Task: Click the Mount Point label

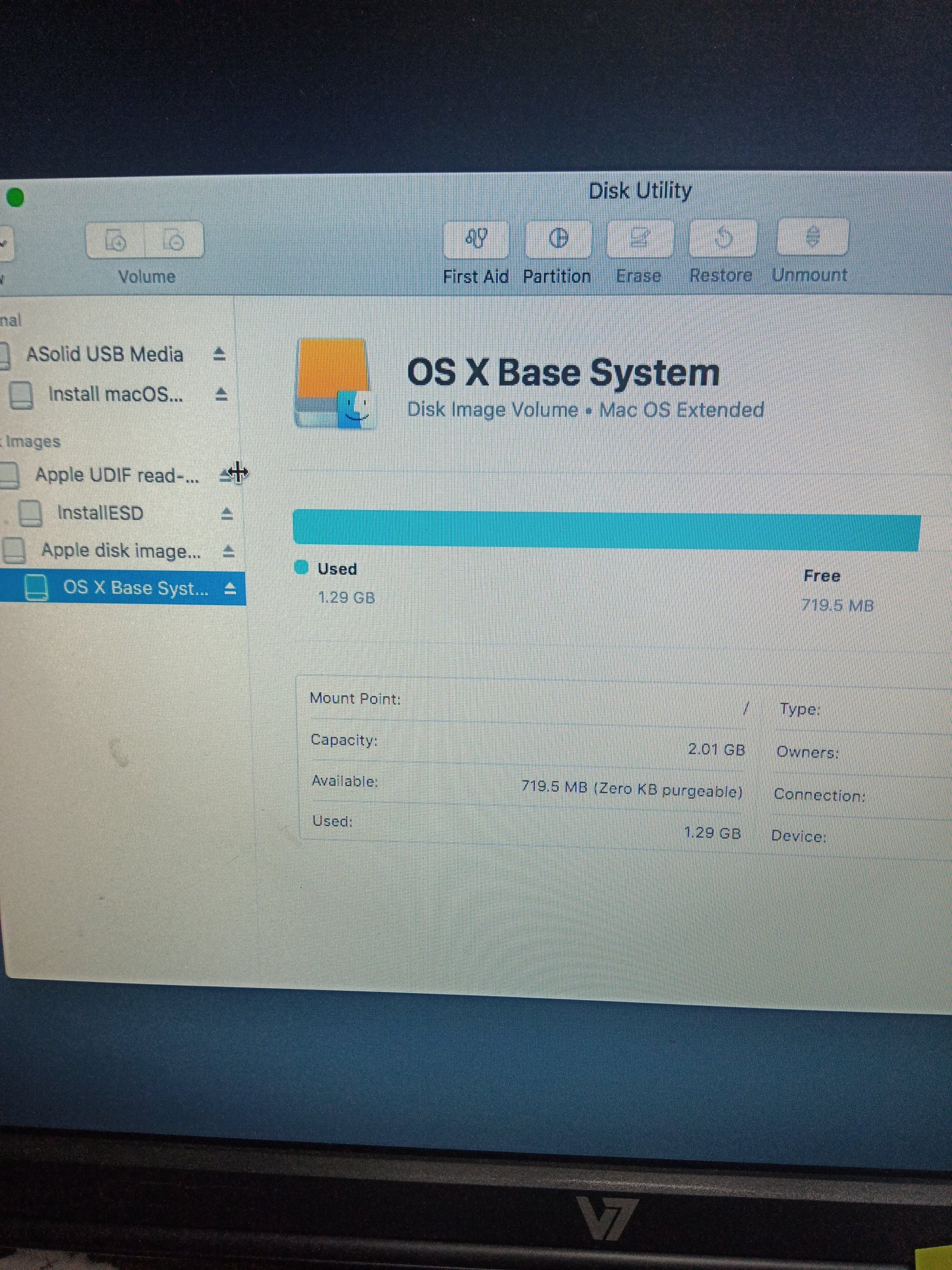Action: click(x=355, y=698)
